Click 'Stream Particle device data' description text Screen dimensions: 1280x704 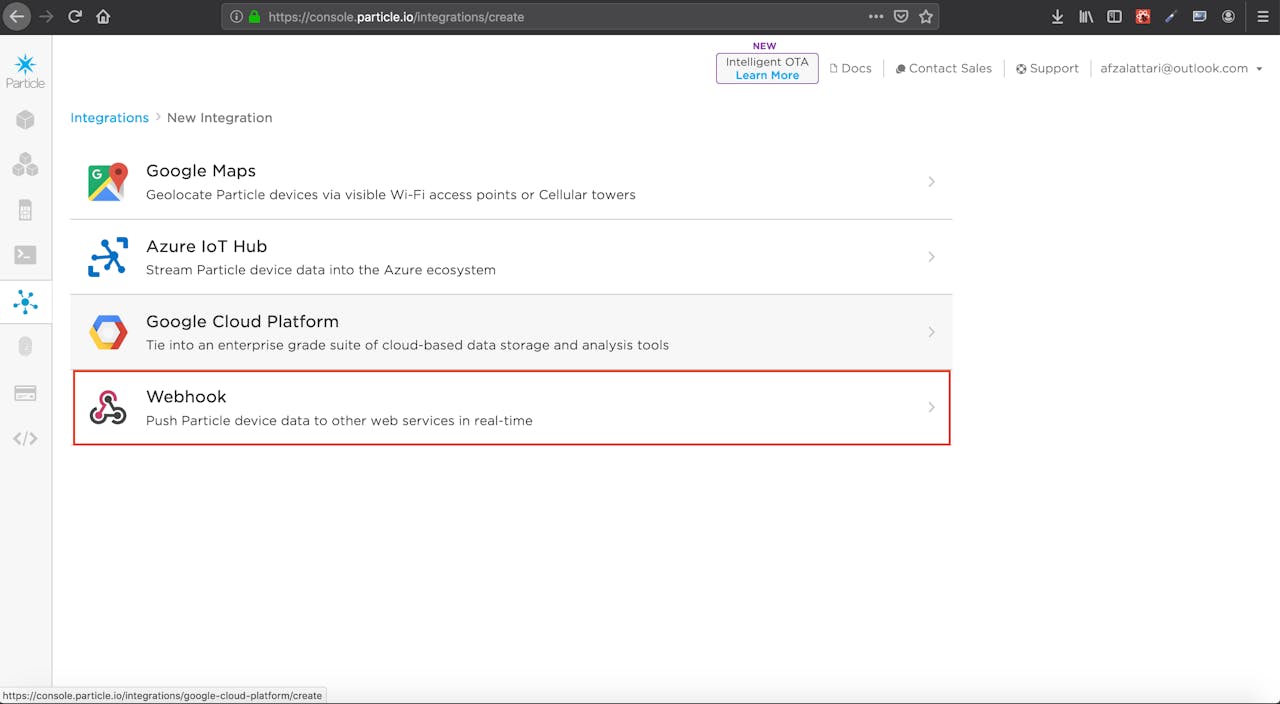click(x=321, y=270)
